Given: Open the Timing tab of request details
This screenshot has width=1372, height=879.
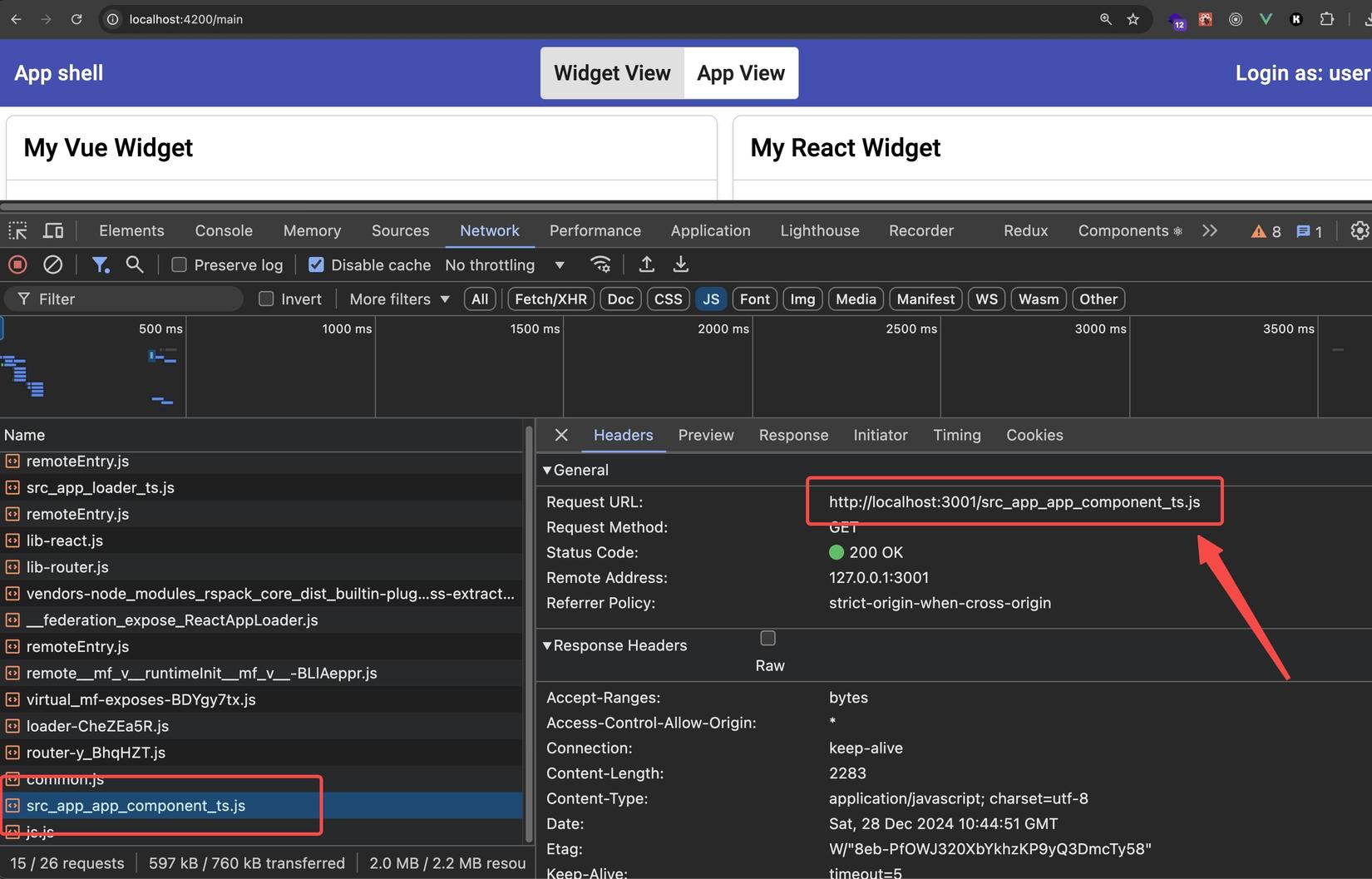Looking at the screenshot, I should [956, 435].
